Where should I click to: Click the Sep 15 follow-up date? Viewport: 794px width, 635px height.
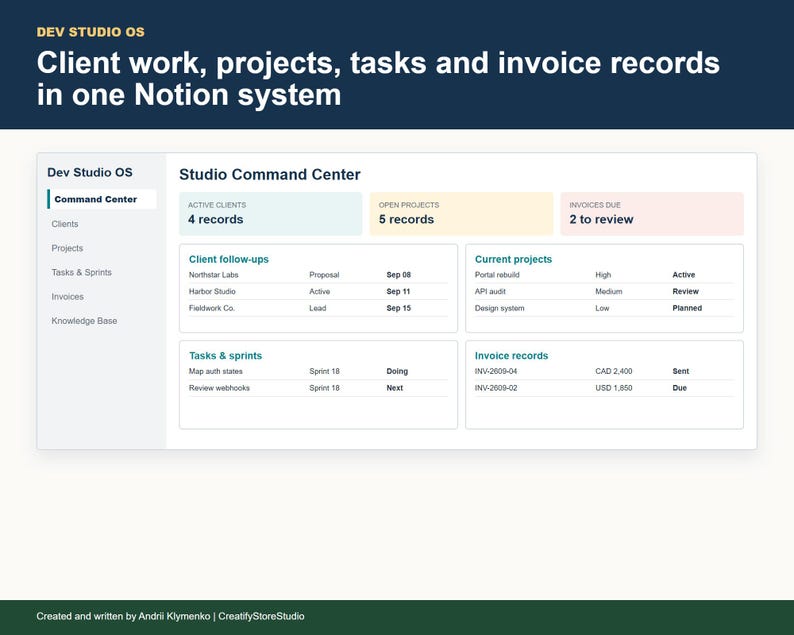pyautogui.click(x=399, y=308)
